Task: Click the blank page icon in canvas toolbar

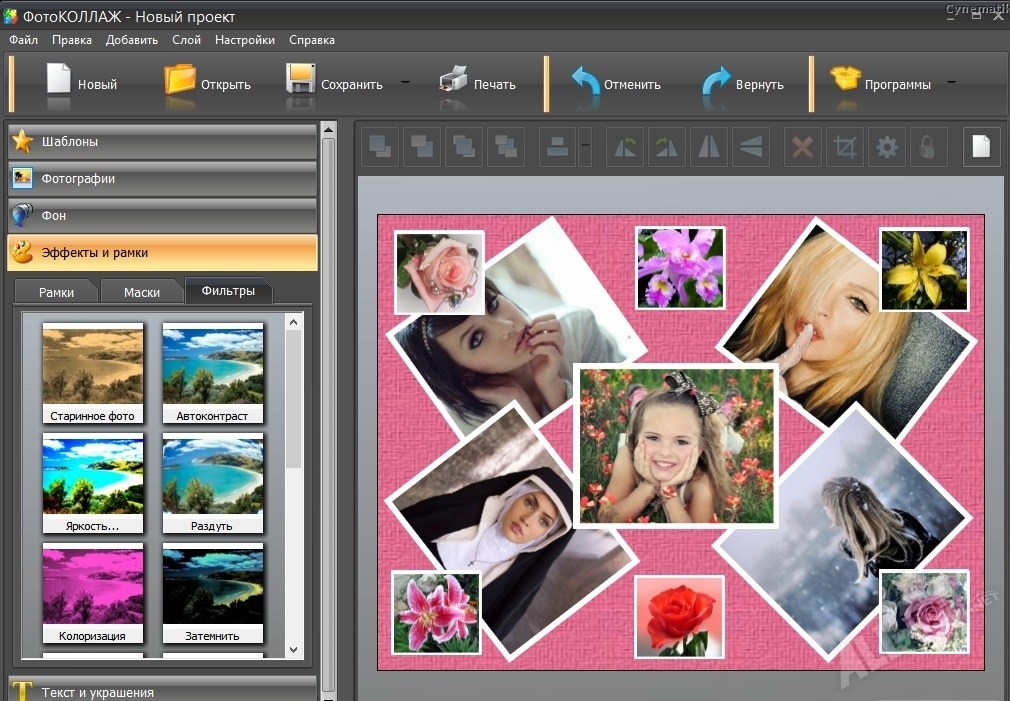Action: click(x=981, y=147)
